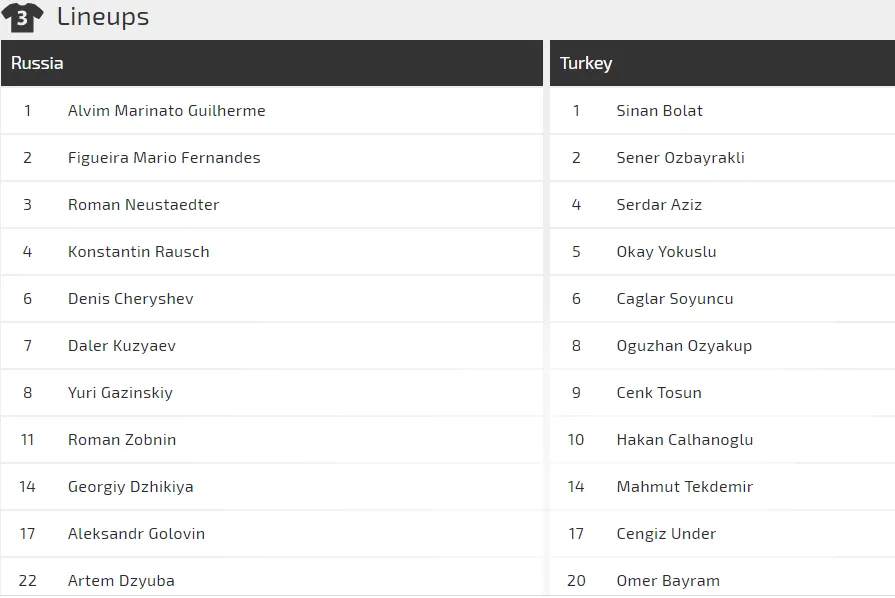Select the Russia team header
Image resolution: width=895 pixels, height=598 pixels.
(38, 63)
